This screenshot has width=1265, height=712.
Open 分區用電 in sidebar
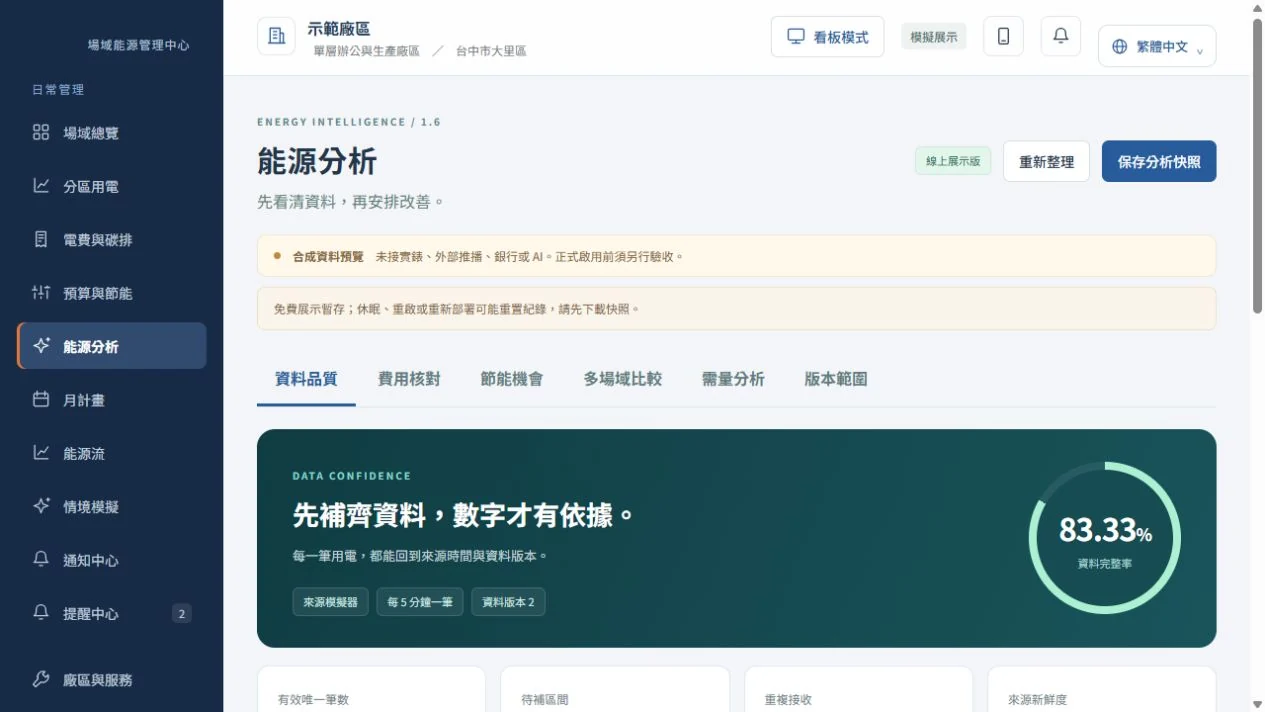(x=112, y=186)
